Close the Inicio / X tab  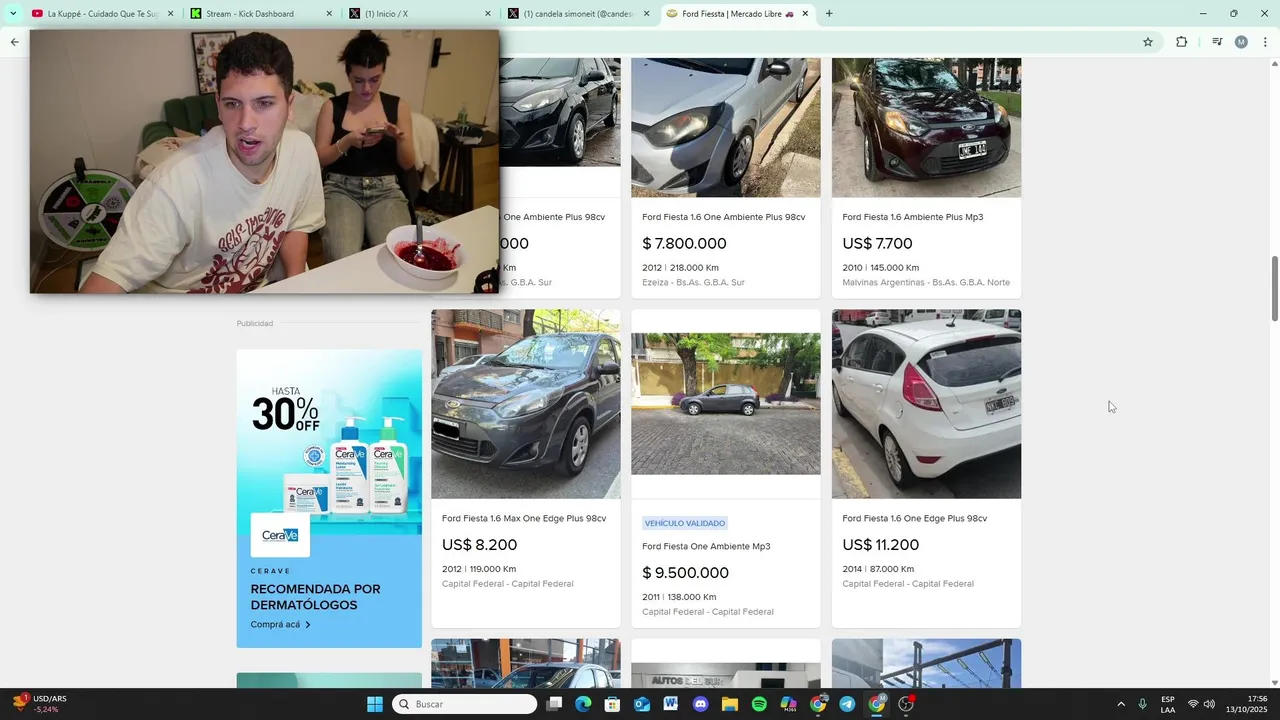click(x=488, y=14)
